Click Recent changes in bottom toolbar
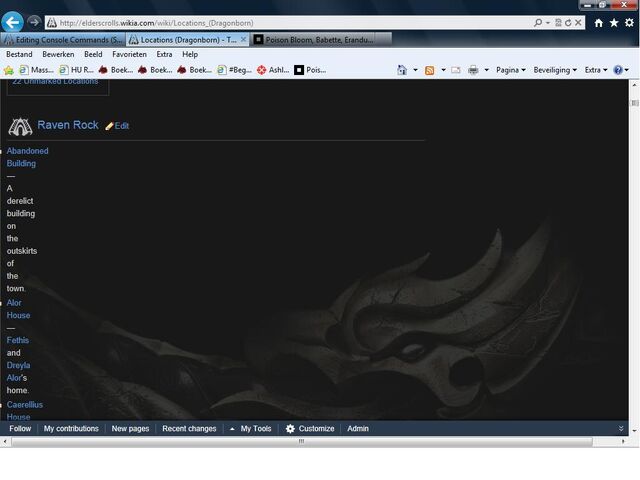Screen dimensions: 640x480 coord(189,429)
